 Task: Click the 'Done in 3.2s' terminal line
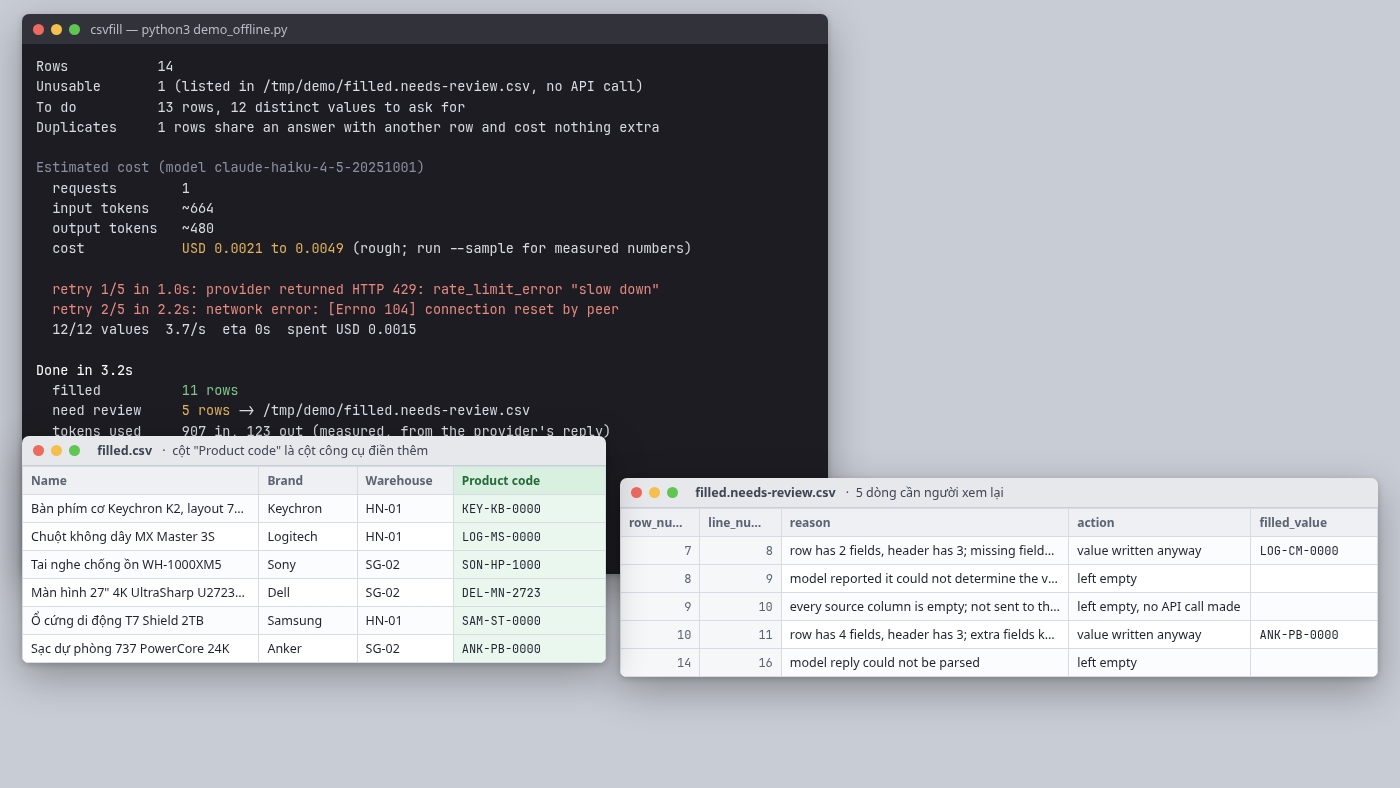[x=85, y=371]
